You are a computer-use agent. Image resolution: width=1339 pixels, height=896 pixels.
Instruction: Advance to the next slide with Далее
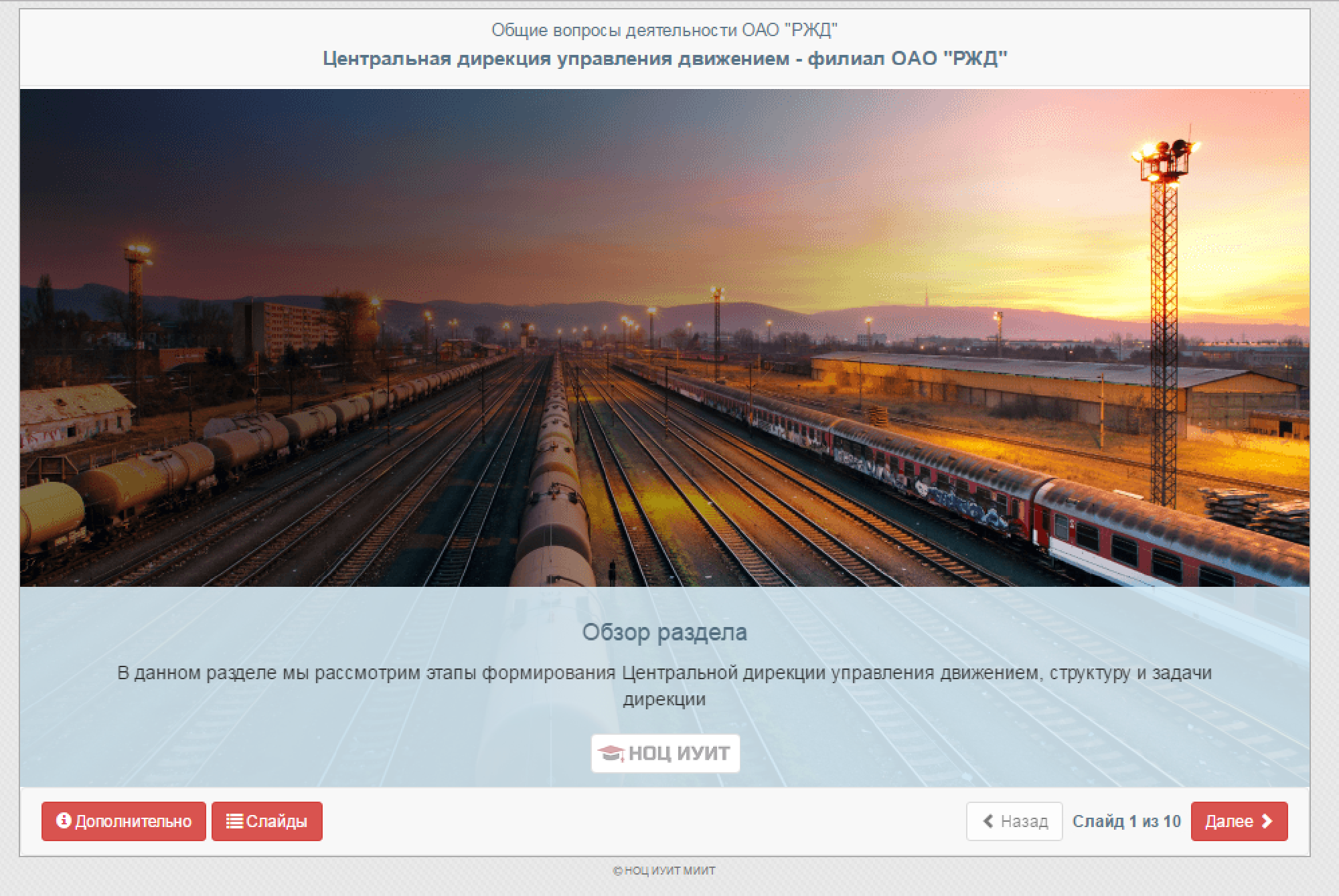[x=1239, y=821]
